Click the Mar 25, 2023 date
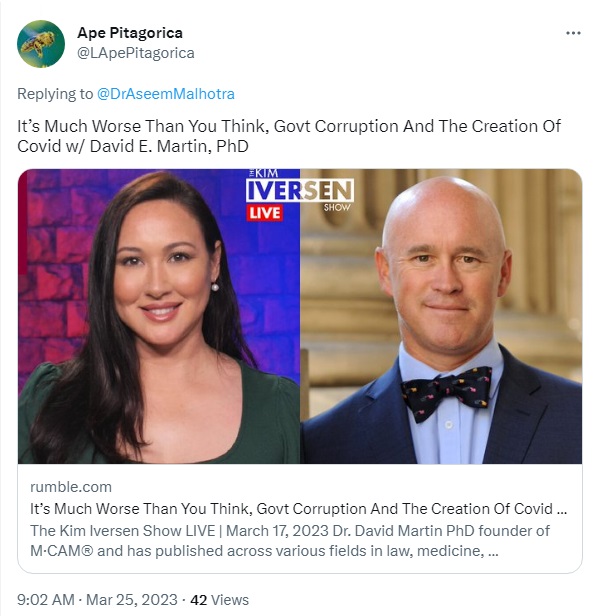599x616 pixels. tap(132, 600)
